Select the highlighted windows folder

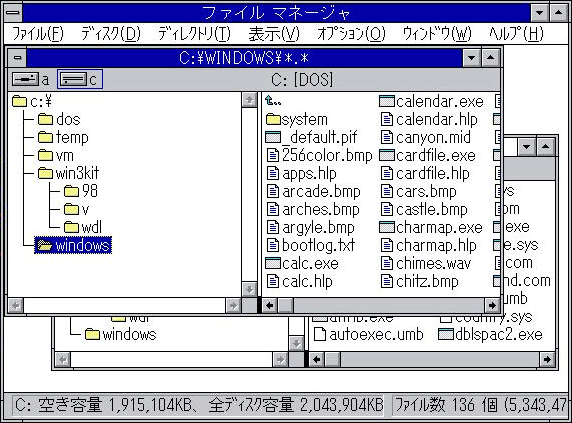click(73, 245)
